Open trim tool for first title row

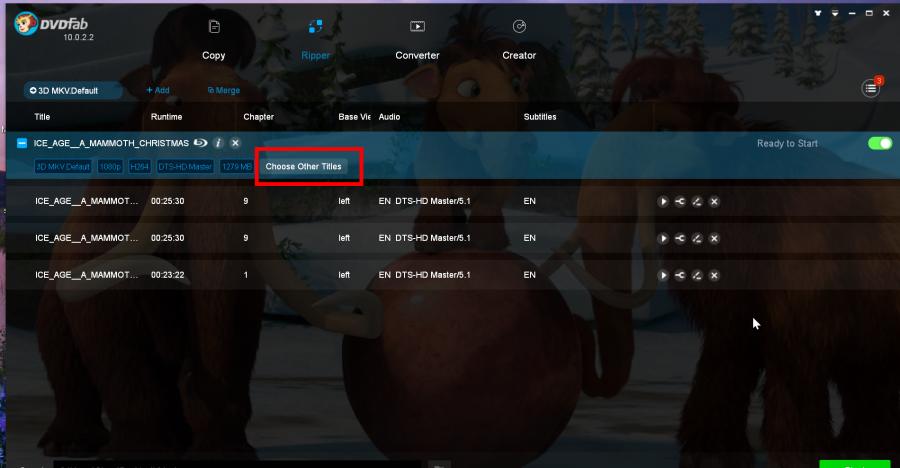(680, 202)
